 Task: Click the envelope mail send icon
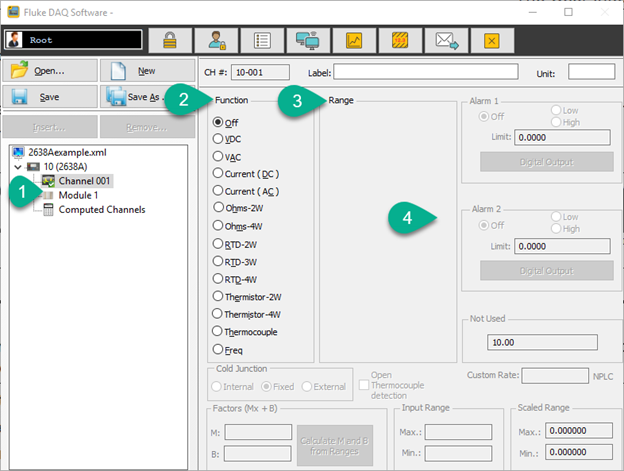[x=447, y=40]
